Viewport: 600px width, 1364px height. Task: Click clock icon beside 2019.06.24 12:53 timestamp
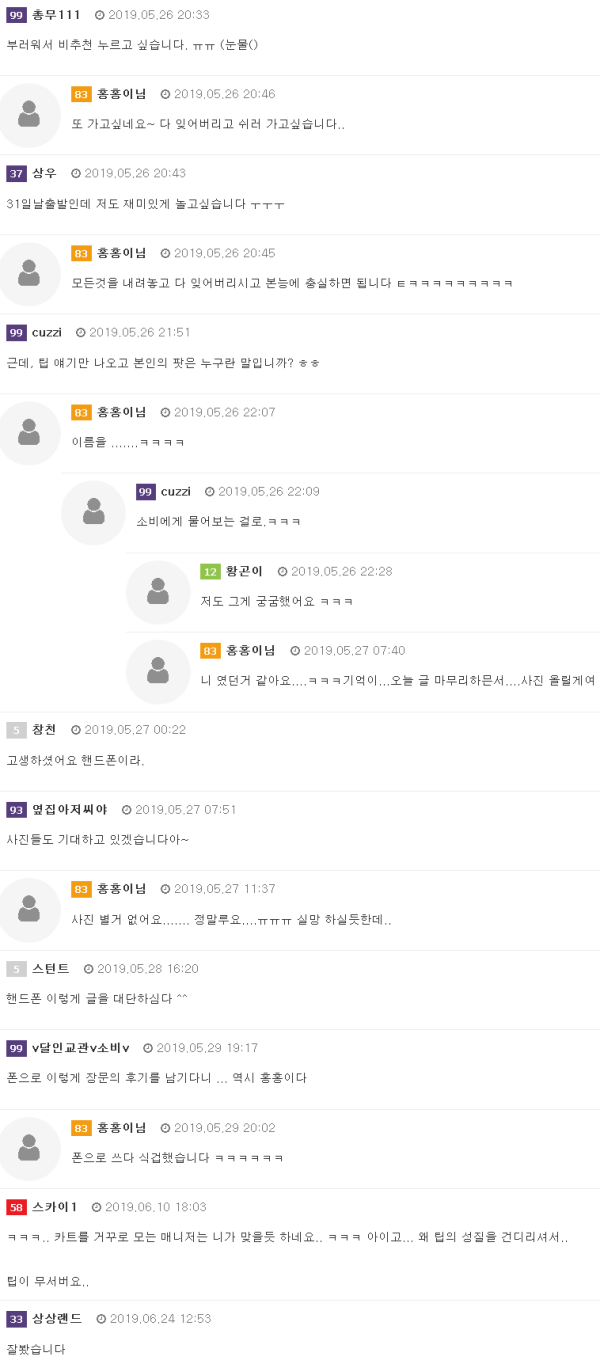(101, 1319)
